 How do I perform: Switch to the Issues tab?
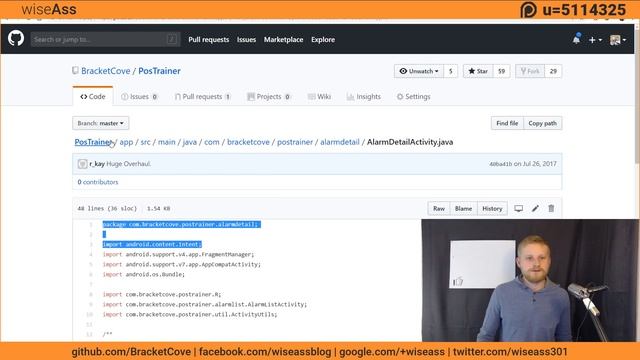click(x=139, y=97)
